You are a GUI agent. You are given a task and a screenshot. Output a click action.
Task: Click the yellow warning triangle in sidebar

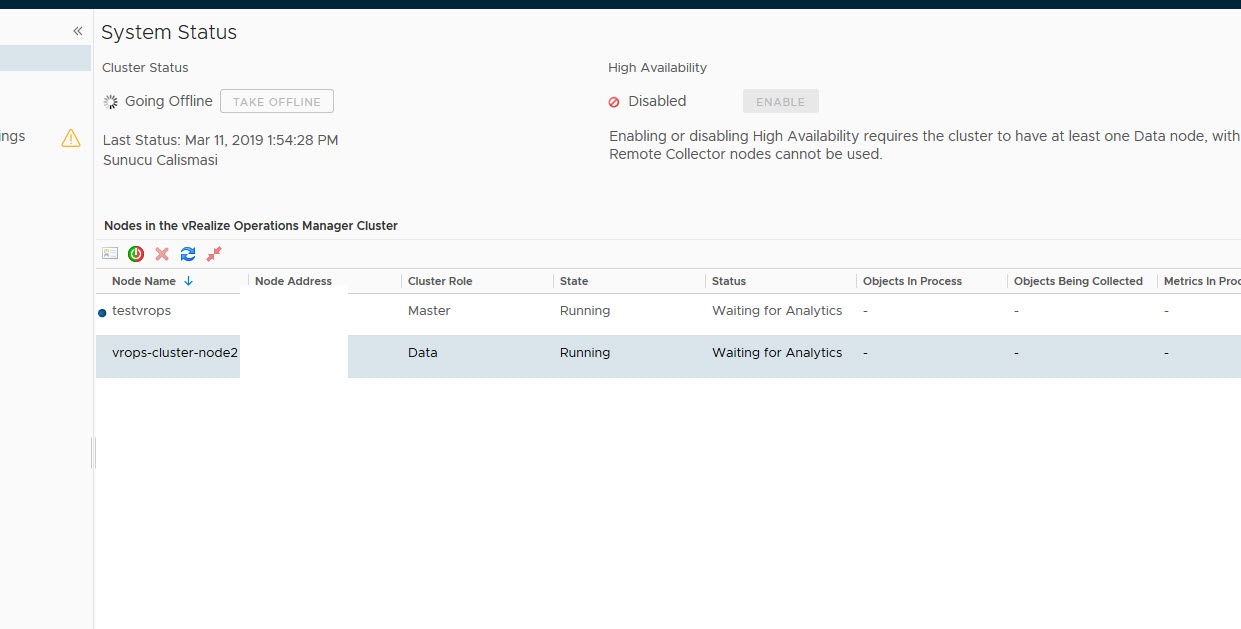pos(71,138)
